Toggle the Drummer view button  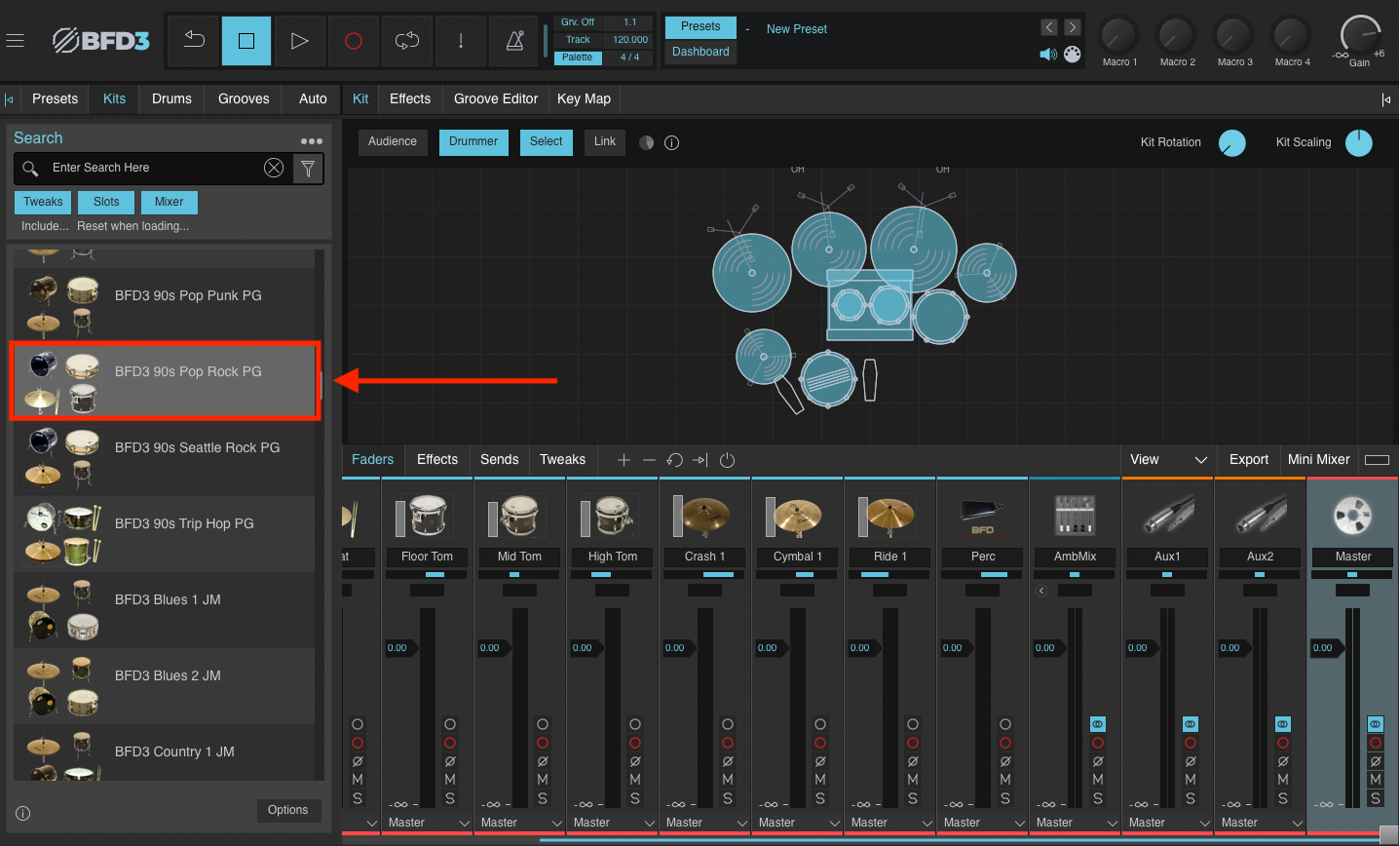473,141
